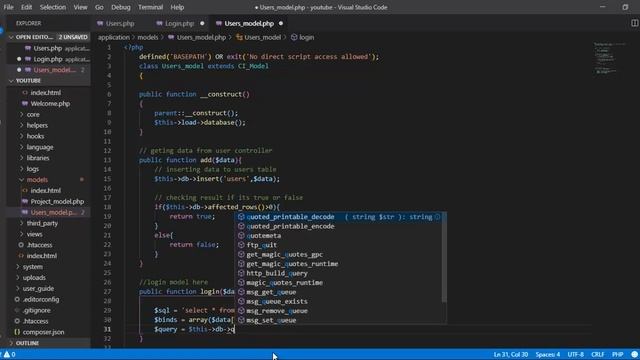Expand the third_party folder
The image size is (640, 360).
pos(42,223)
